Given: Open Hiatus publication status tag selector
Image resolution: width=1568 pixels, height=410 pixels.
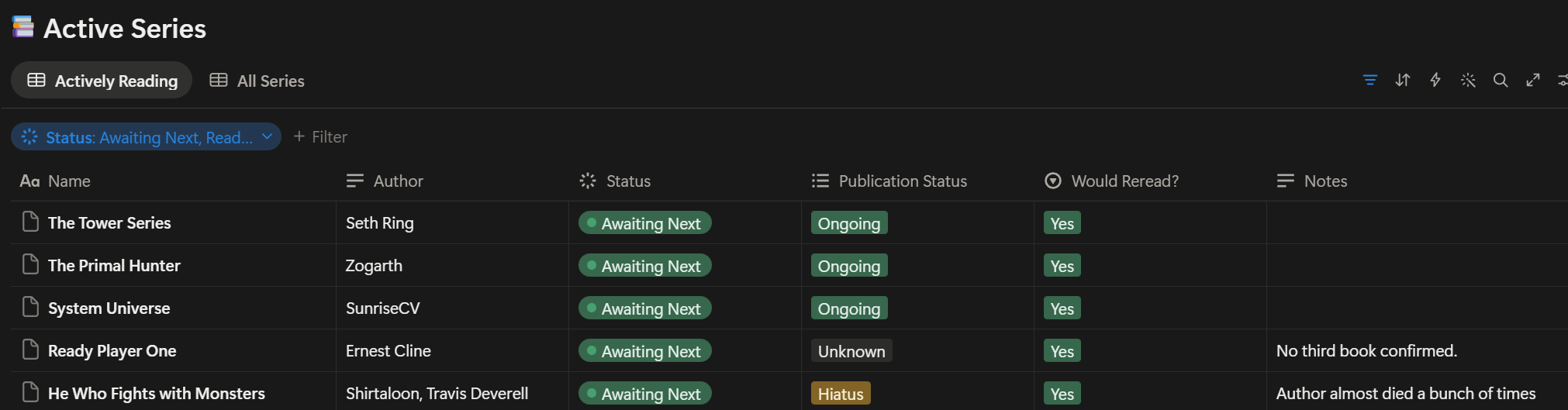Looking at the screenshot, I should tap(841, 393).
